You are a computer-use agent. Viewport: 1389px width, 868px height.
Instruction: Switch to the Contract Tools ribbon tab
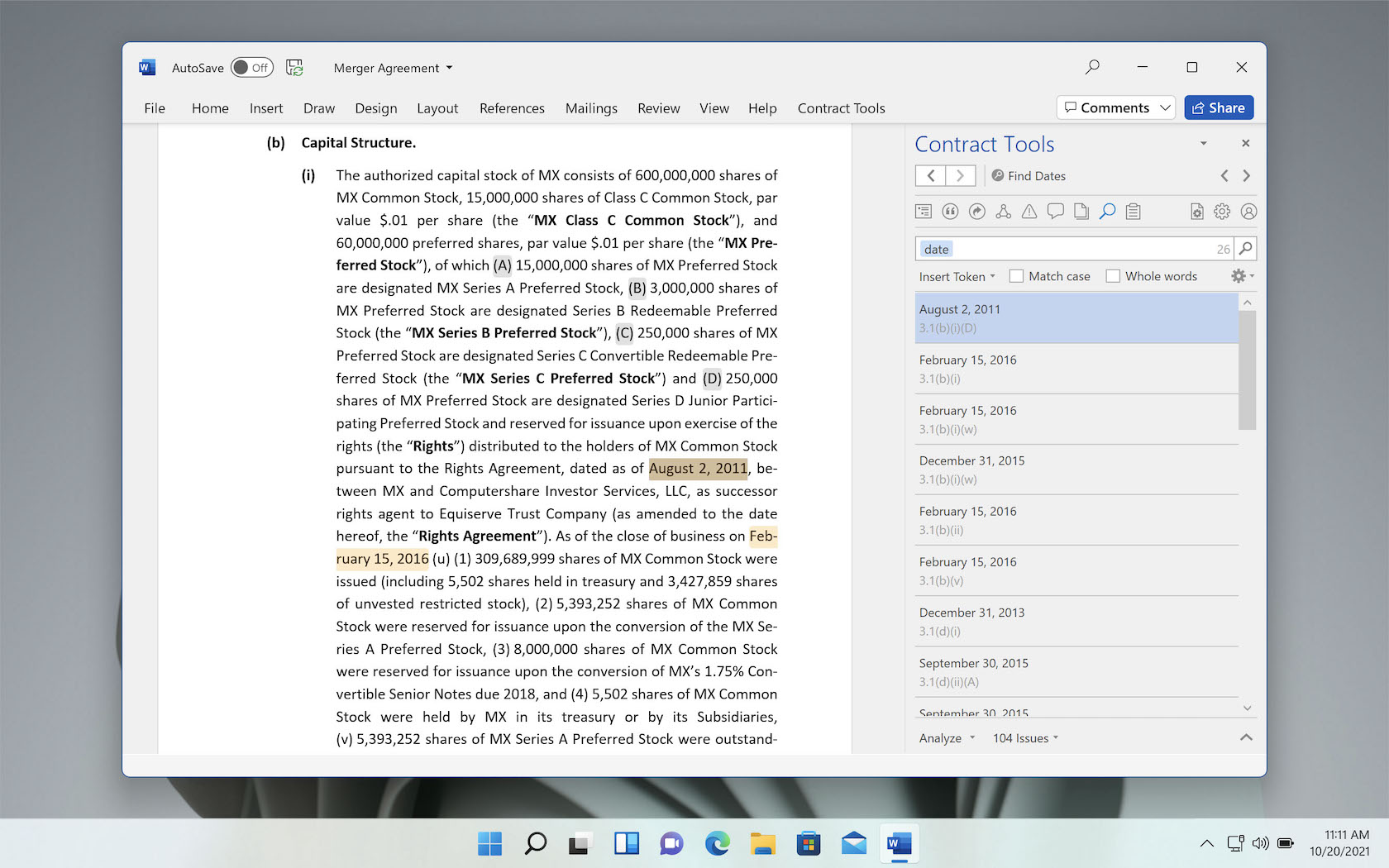point(841,108)
